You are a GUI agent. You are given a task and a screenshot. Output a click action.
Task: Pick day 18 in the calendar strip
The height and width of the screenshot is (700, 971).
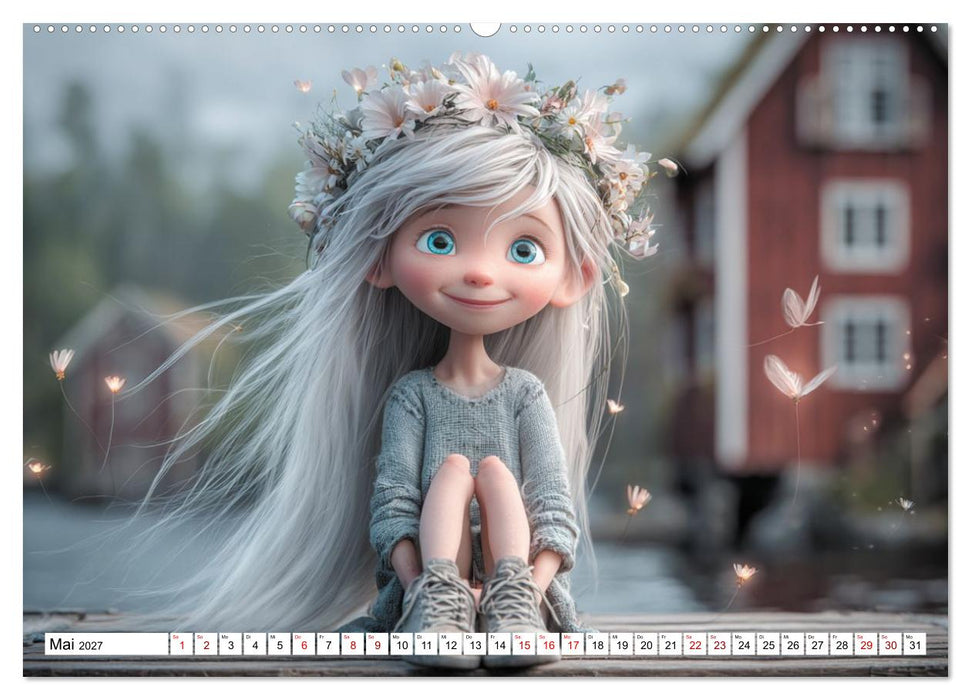click(597, 644)
